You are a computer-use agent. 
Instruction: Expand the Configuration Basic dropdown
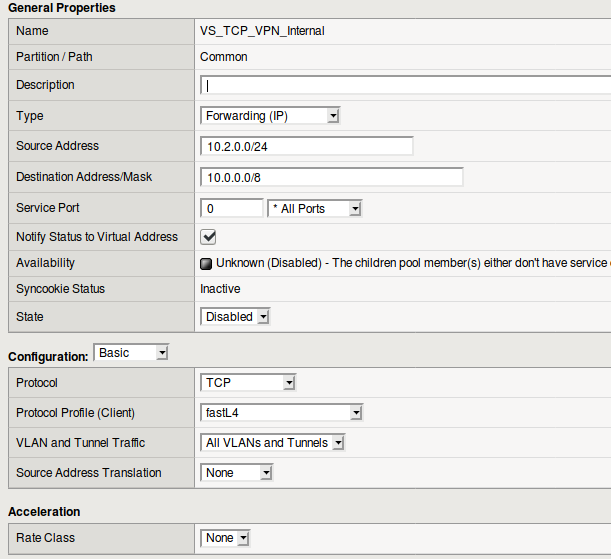click(131, 353)
